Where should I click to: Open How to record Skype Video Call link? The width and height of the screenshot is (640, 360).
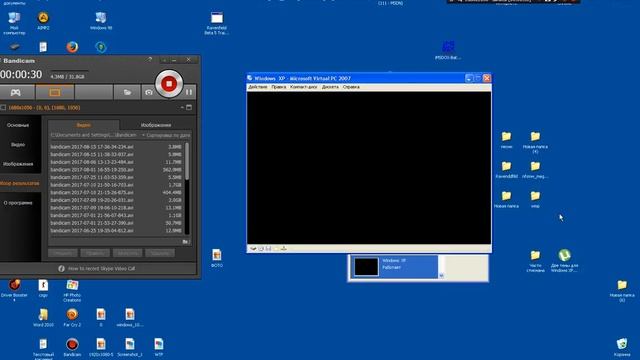pyautogui.click(x=101, y=269)
